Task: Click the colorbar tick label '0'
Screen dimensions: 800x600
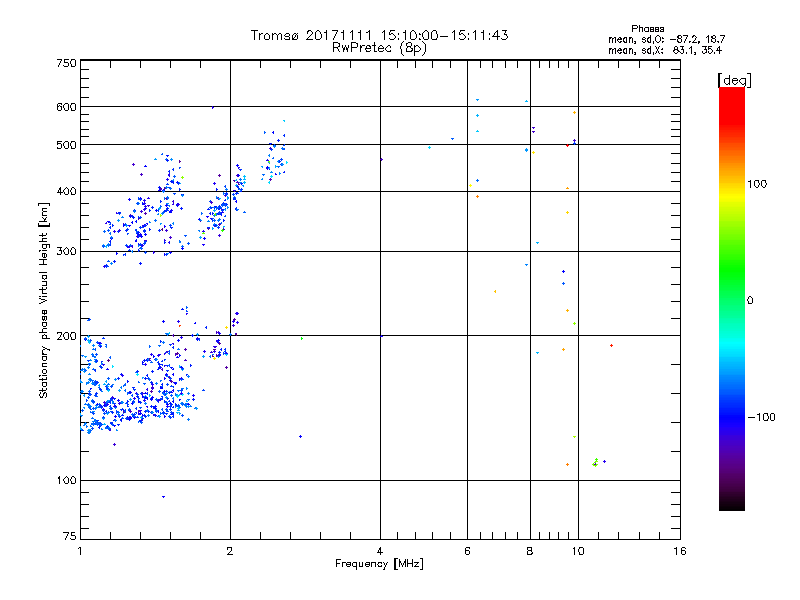Action: [750, 301]
